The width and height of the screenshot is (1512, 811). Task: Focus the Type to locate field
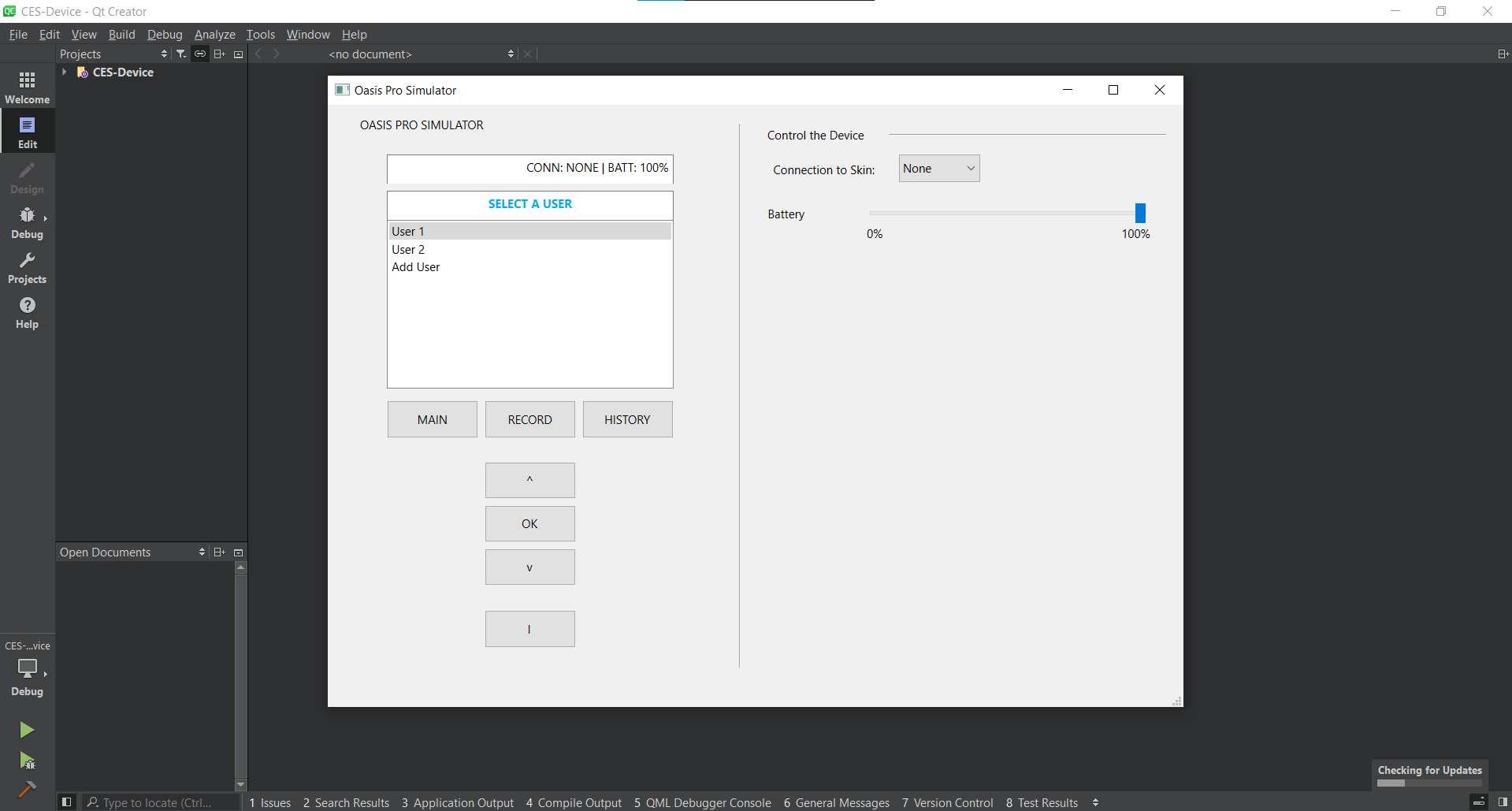162,802
